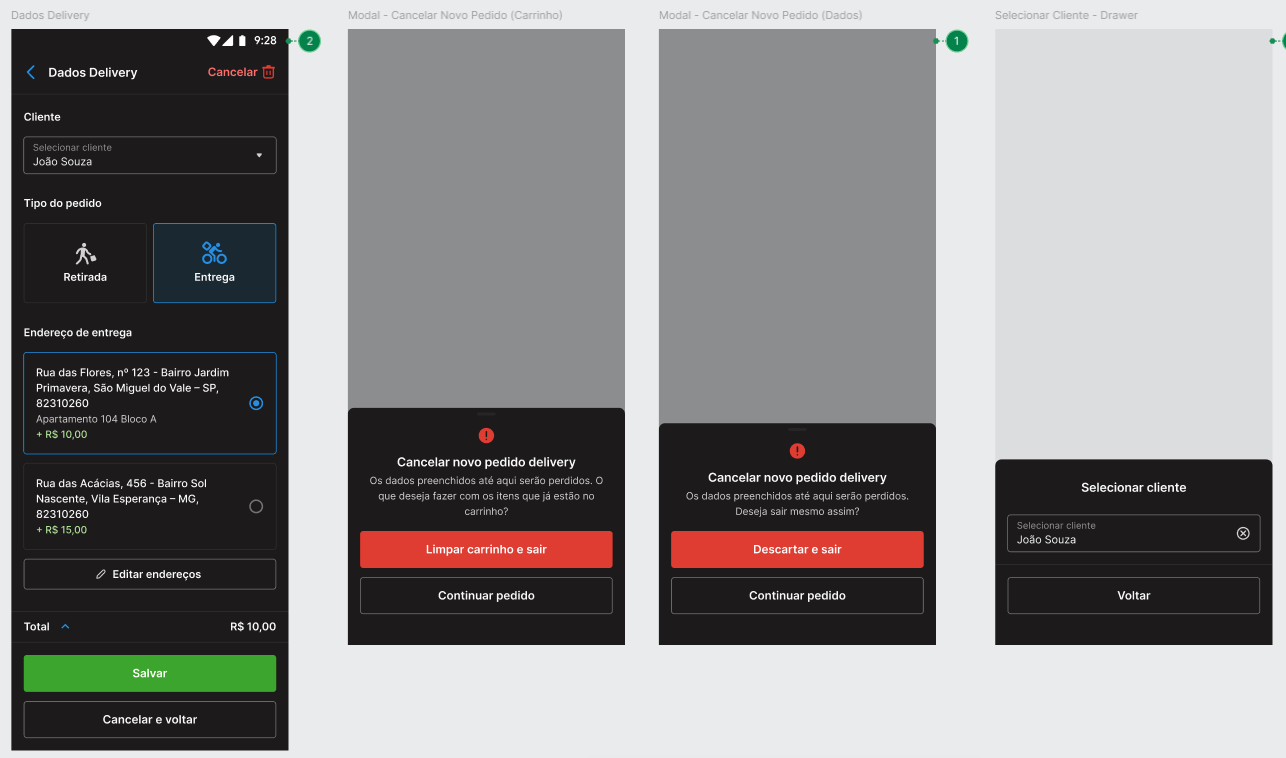The width and height of the screenshot is (1286, 758).
Task: Click Continuar pedido in the Carrinho modal
Action: (x=486, y=595)
